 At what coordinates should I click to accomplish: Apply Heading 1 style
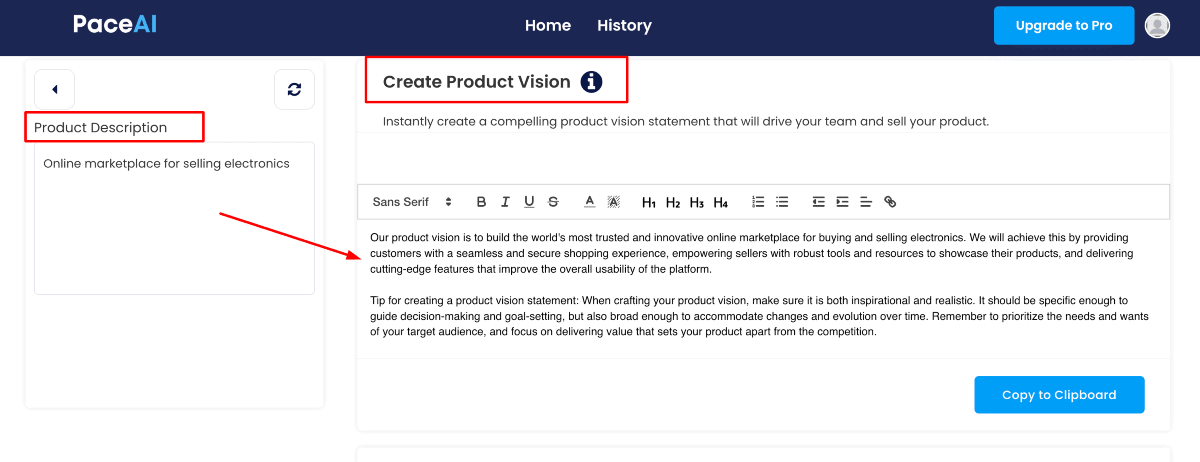pyautogui.click(x=649, y=202)
